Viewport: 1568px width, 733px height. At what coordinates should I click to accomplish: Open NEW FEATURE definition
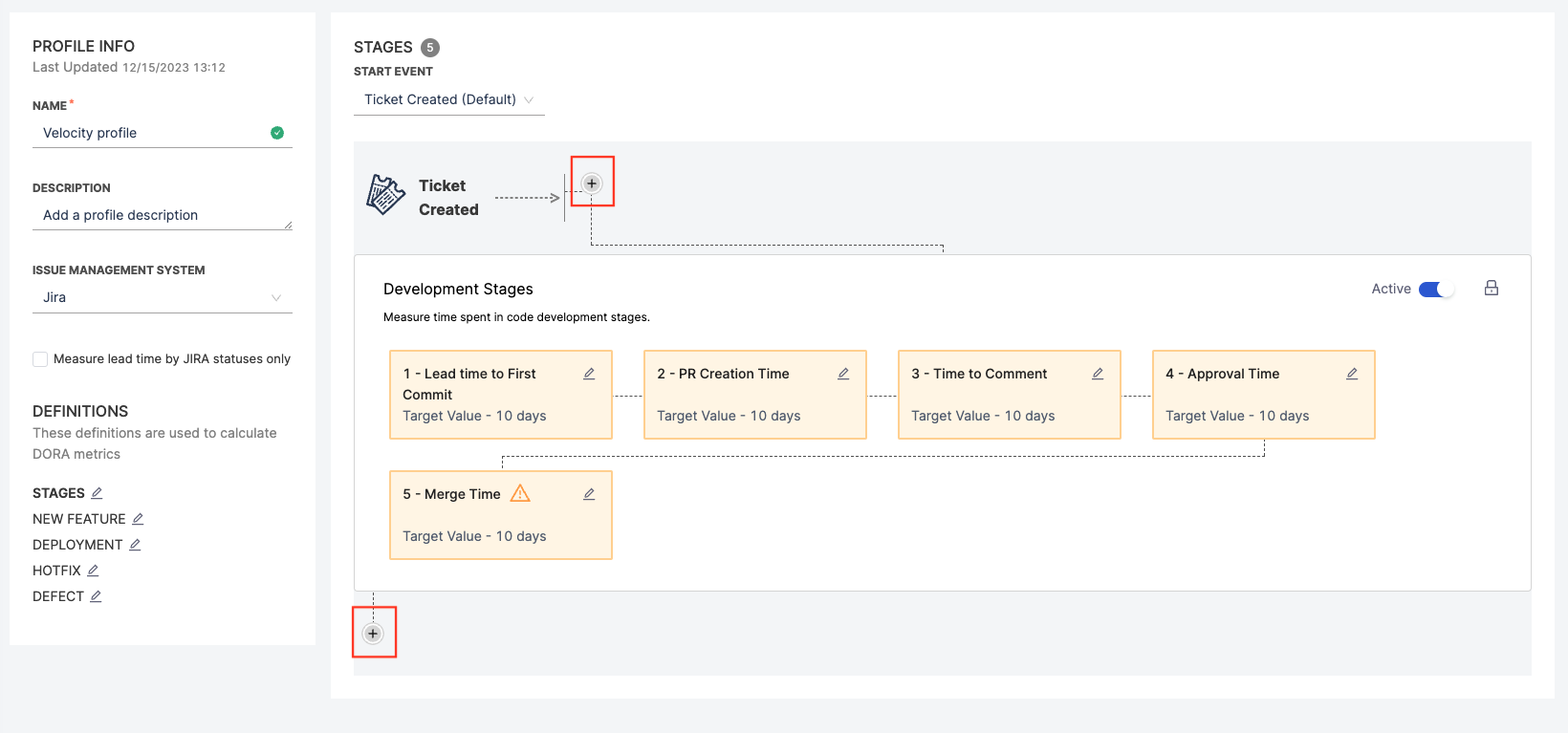pyautogui.click(x=138, y=519)
